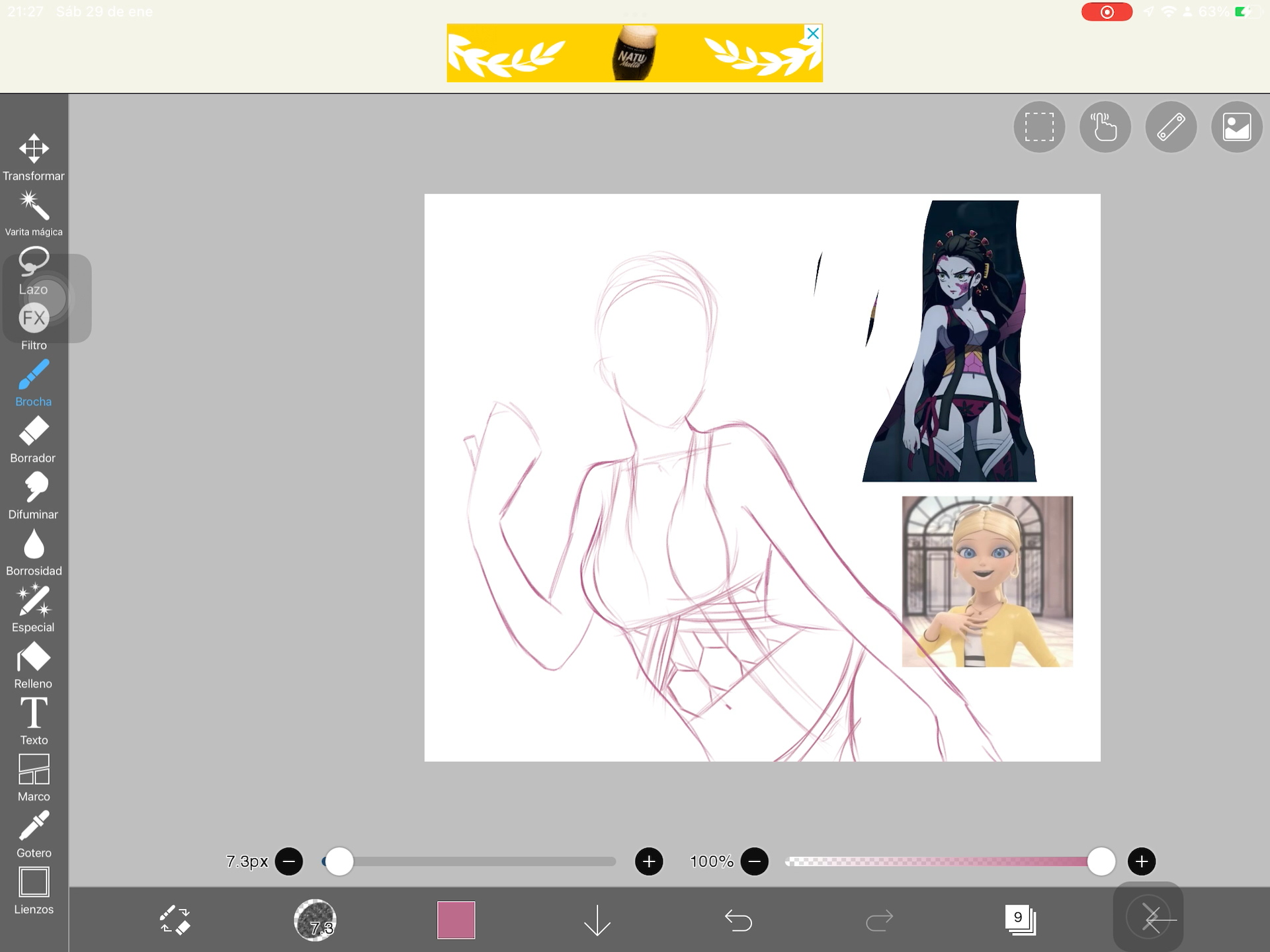Select the Marco frame tool
The image size is (1270, 952).
[x=34, y=778]
